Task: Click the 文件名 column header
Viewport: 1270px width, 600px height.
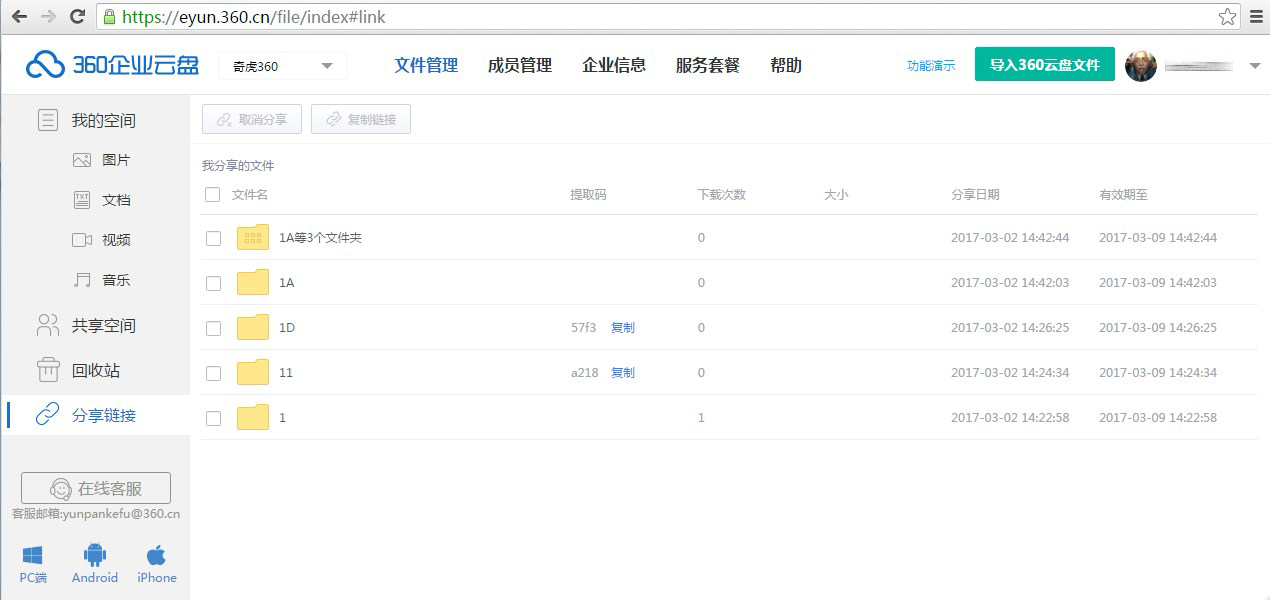Action: pos(250,195)
